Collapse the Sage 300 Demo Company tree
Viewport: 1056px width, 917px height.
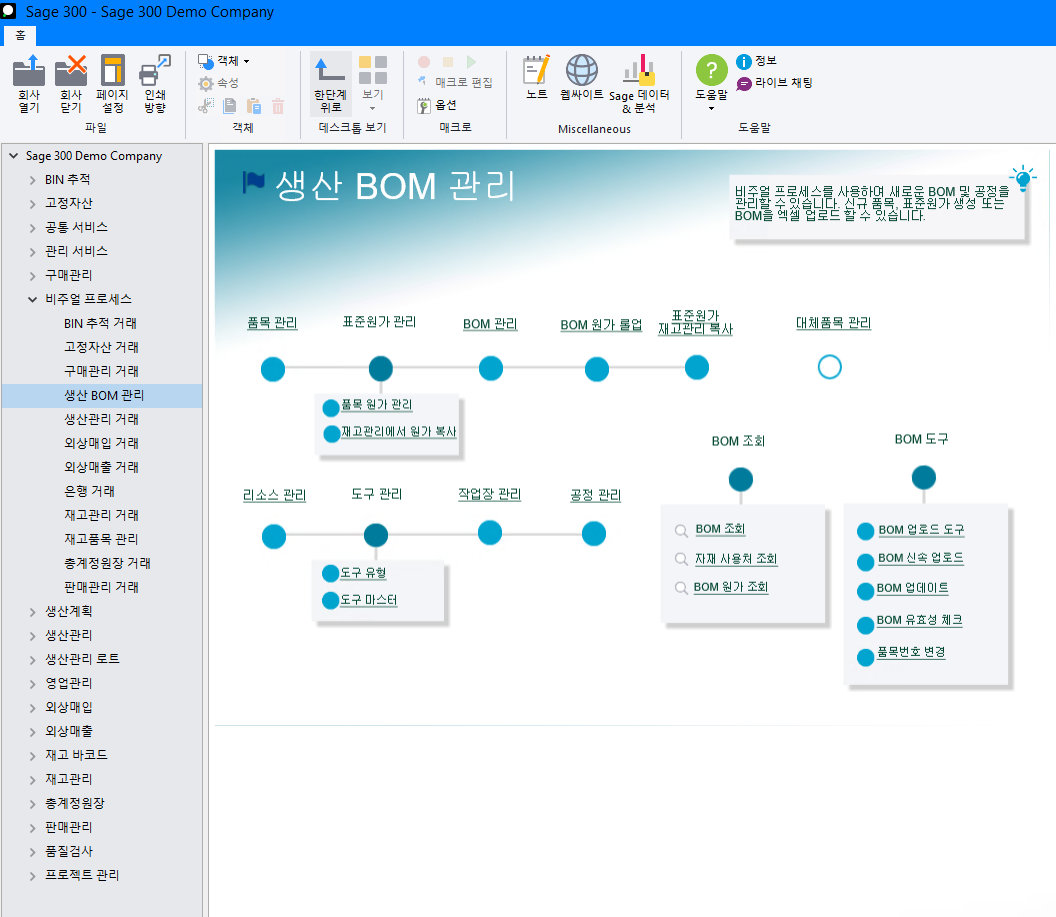pyautogui.click(x=13, y=156)
